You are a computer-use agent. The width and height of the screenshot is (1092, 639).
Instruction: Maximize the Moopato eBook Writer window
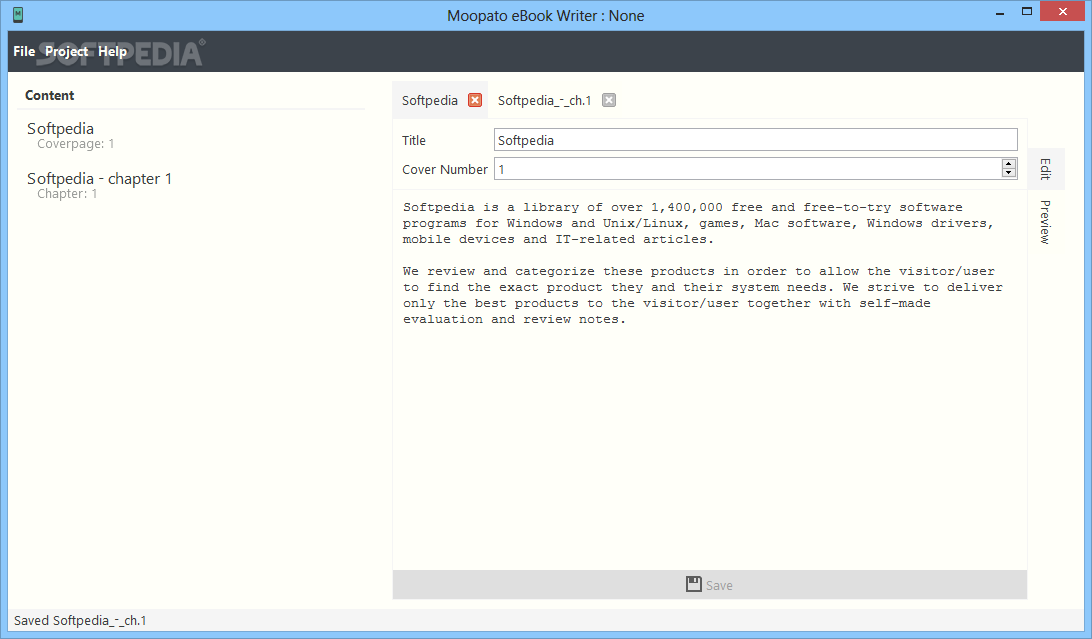(x=1027, y=12)
